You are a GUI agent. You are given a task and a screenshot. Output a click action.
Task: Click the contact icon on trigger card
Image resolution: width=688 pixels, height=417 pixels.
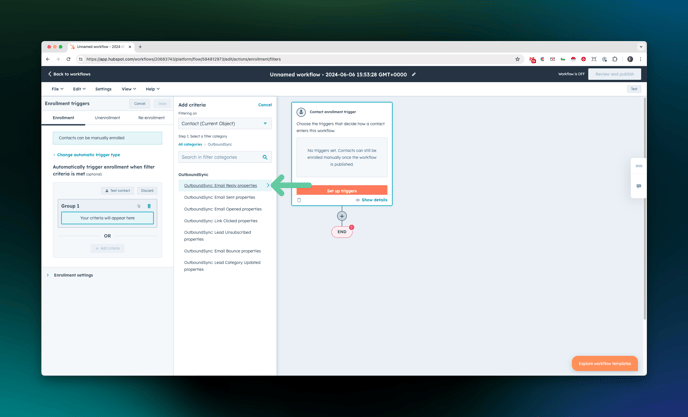(301, 112)
